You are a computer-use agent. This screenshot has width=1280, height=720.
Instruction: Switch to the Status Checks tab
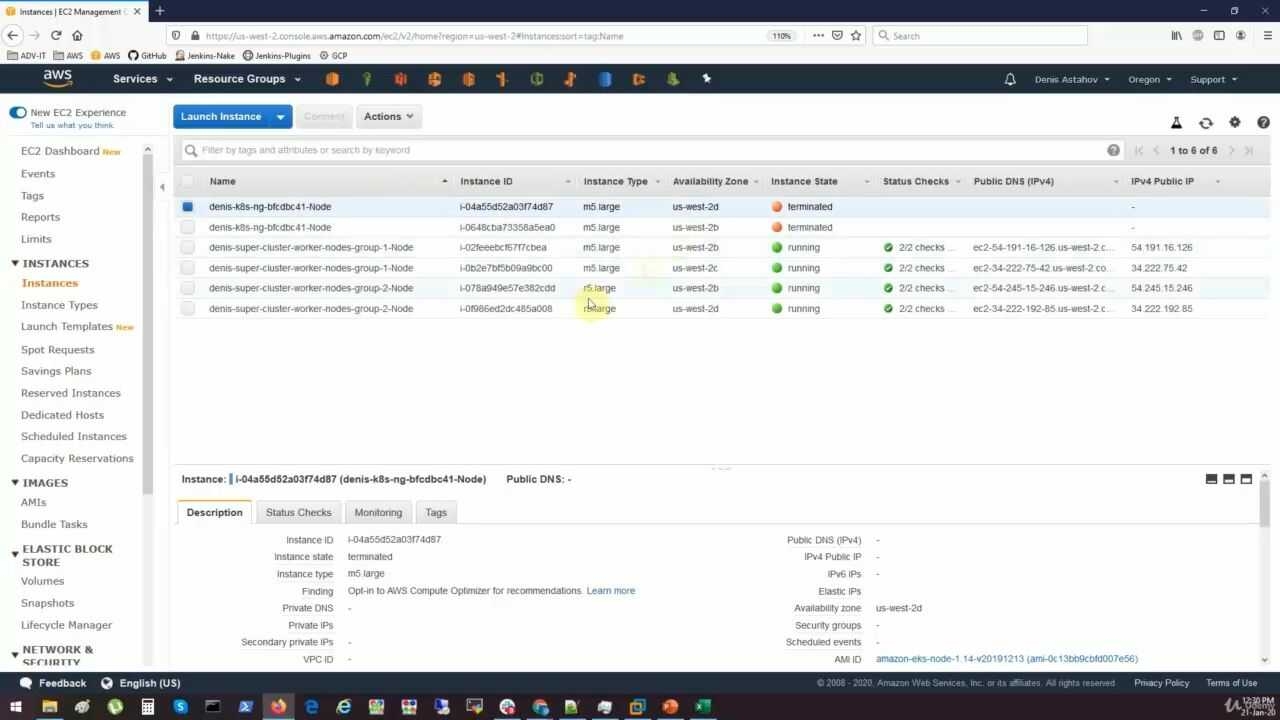[298, 512]
